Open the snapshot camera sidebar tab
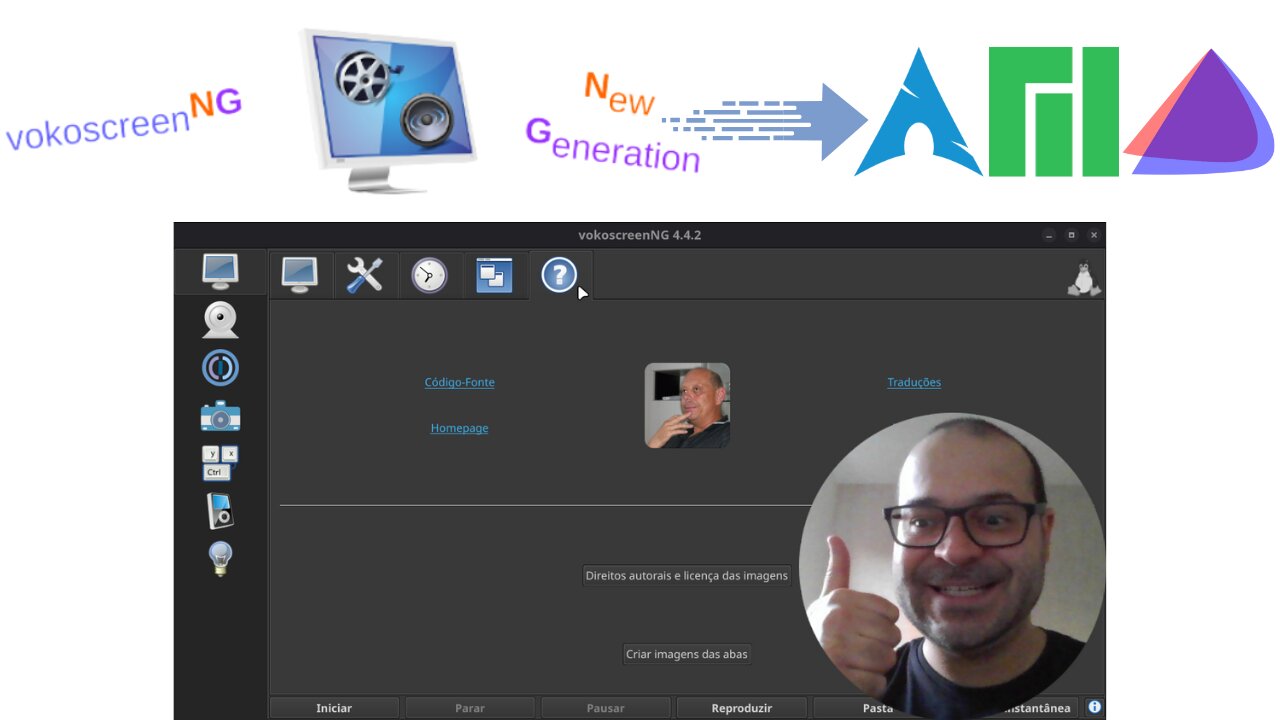Viewport: 1280px width, 720px height. point(220,416)
